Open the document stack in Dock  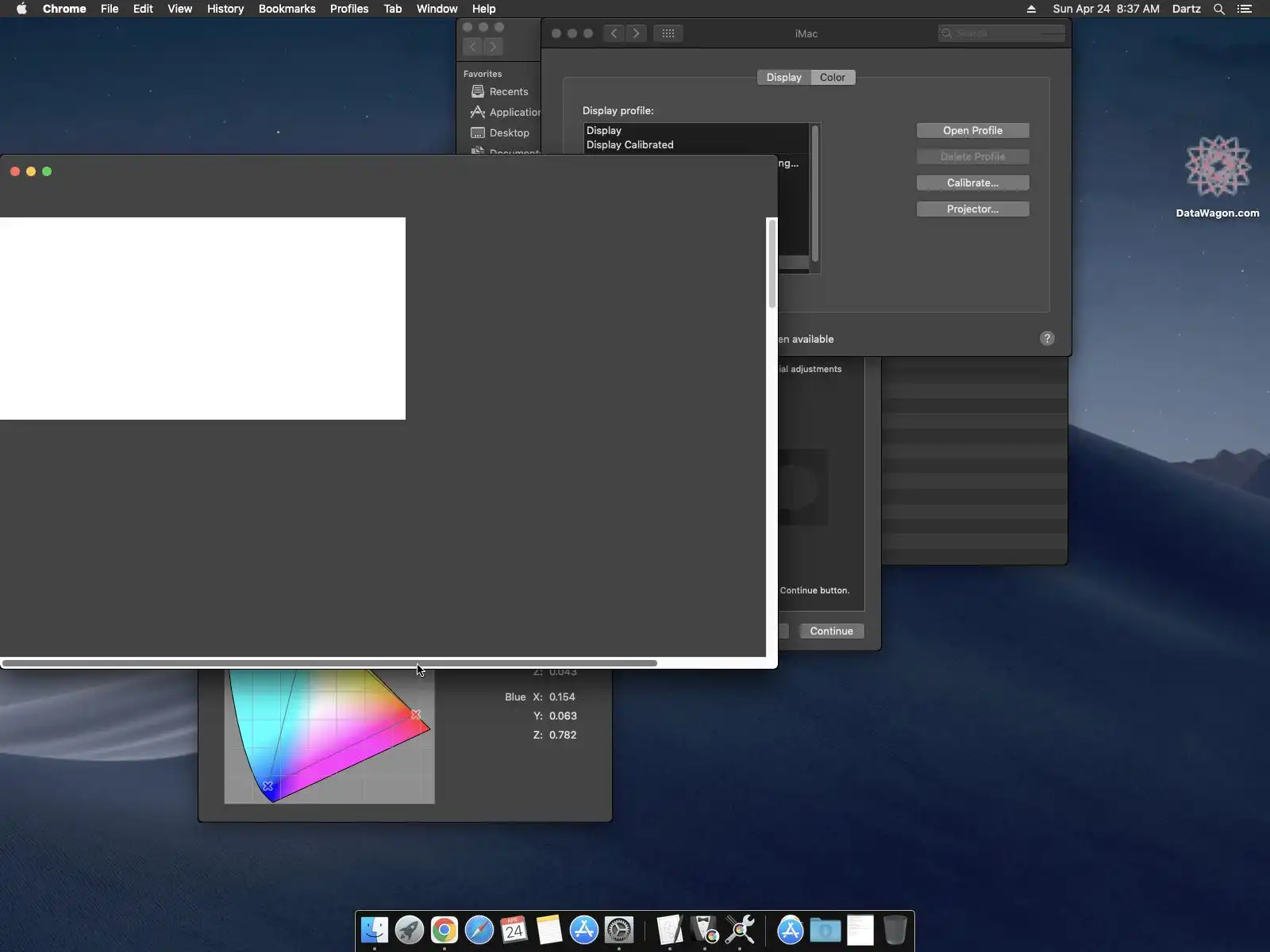[860, 930]
